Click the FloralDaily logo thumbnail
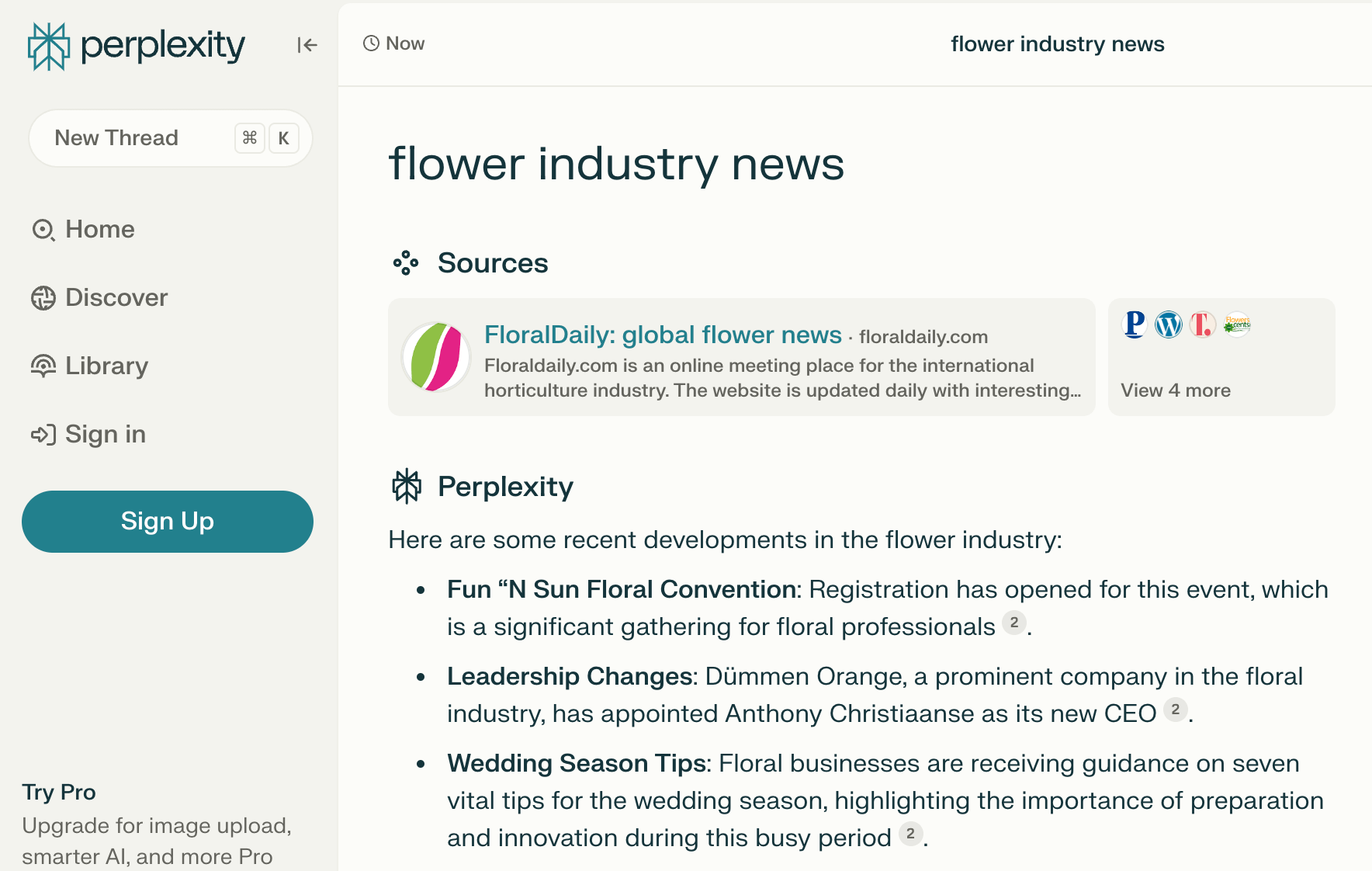This screenshot has height=871, width=1372. pos(436,357)
